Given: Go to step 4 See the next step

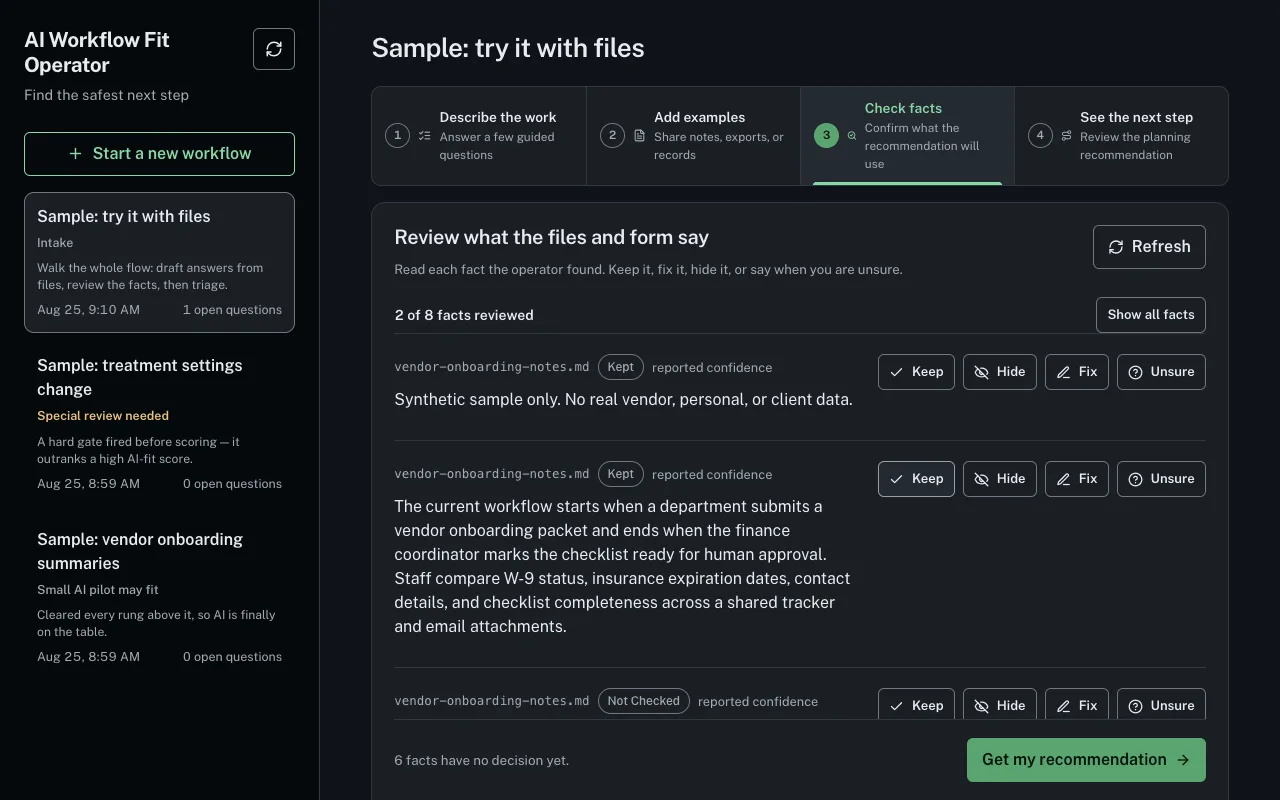Looking at the screenshot, I should (1121, 136).
